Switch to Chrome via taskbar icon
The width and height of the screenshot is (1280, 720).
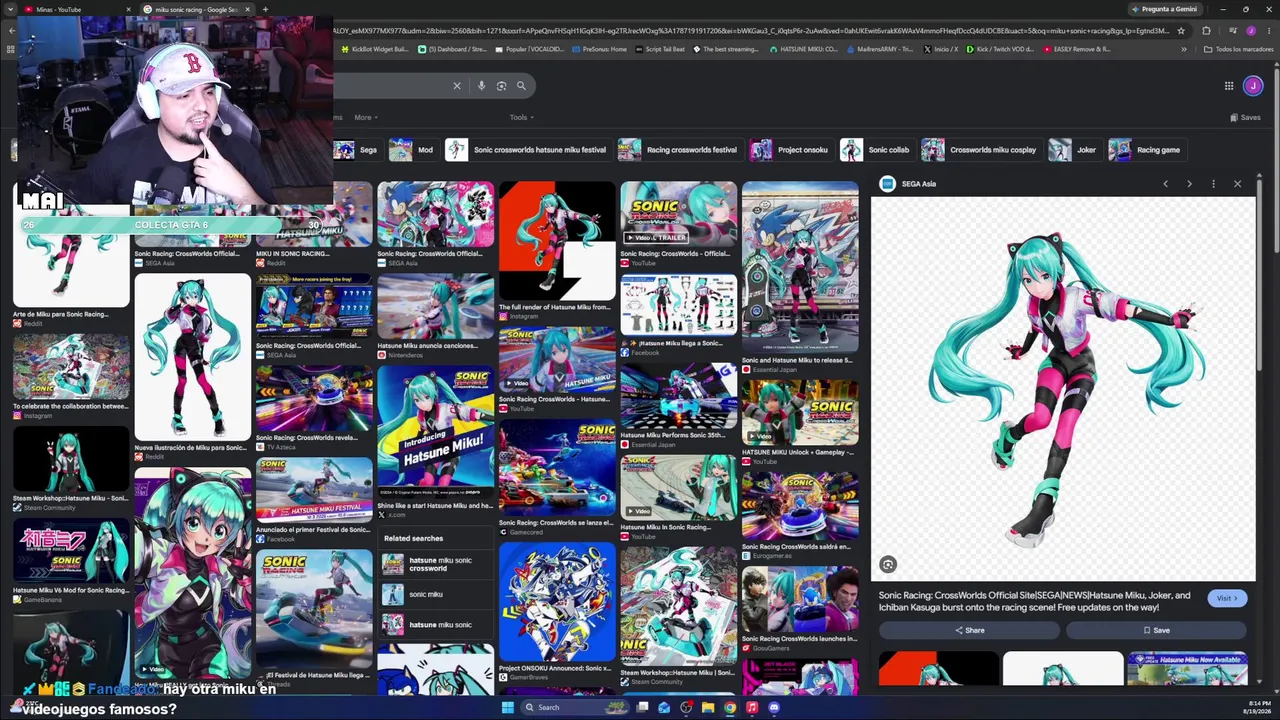point(730,708)
